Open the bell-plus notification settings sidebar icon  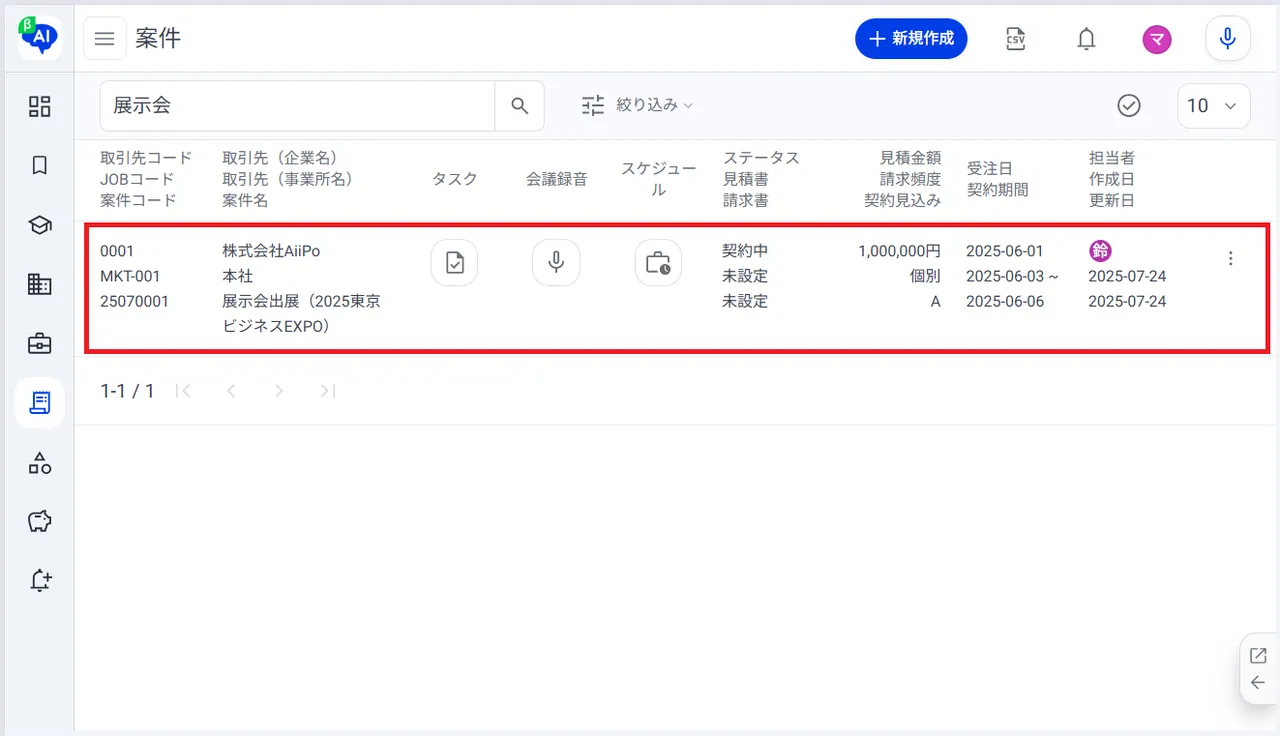[x=40, y=580]
